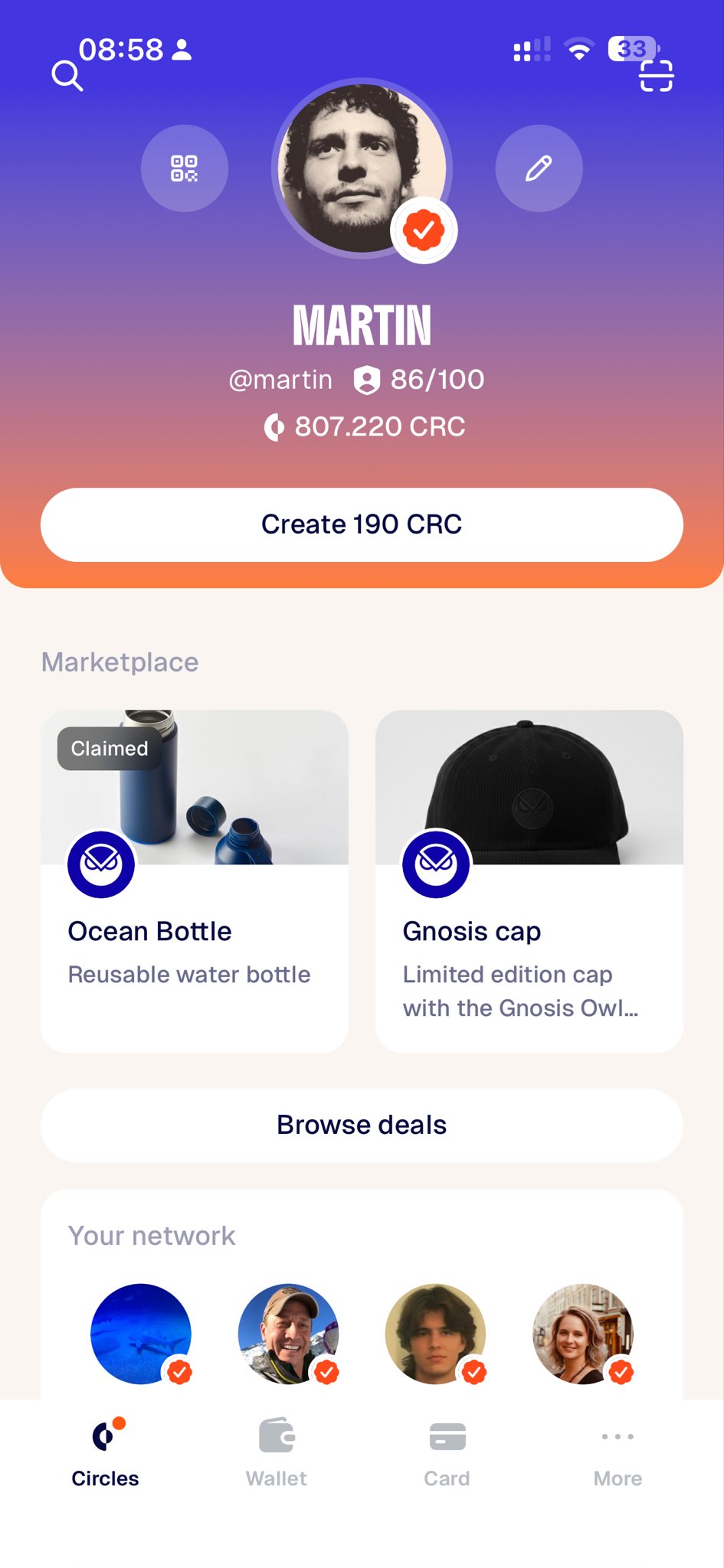The image size is (724, 1568).
Task: Open the Wallet tab
Action: [x=276, y=1451]
